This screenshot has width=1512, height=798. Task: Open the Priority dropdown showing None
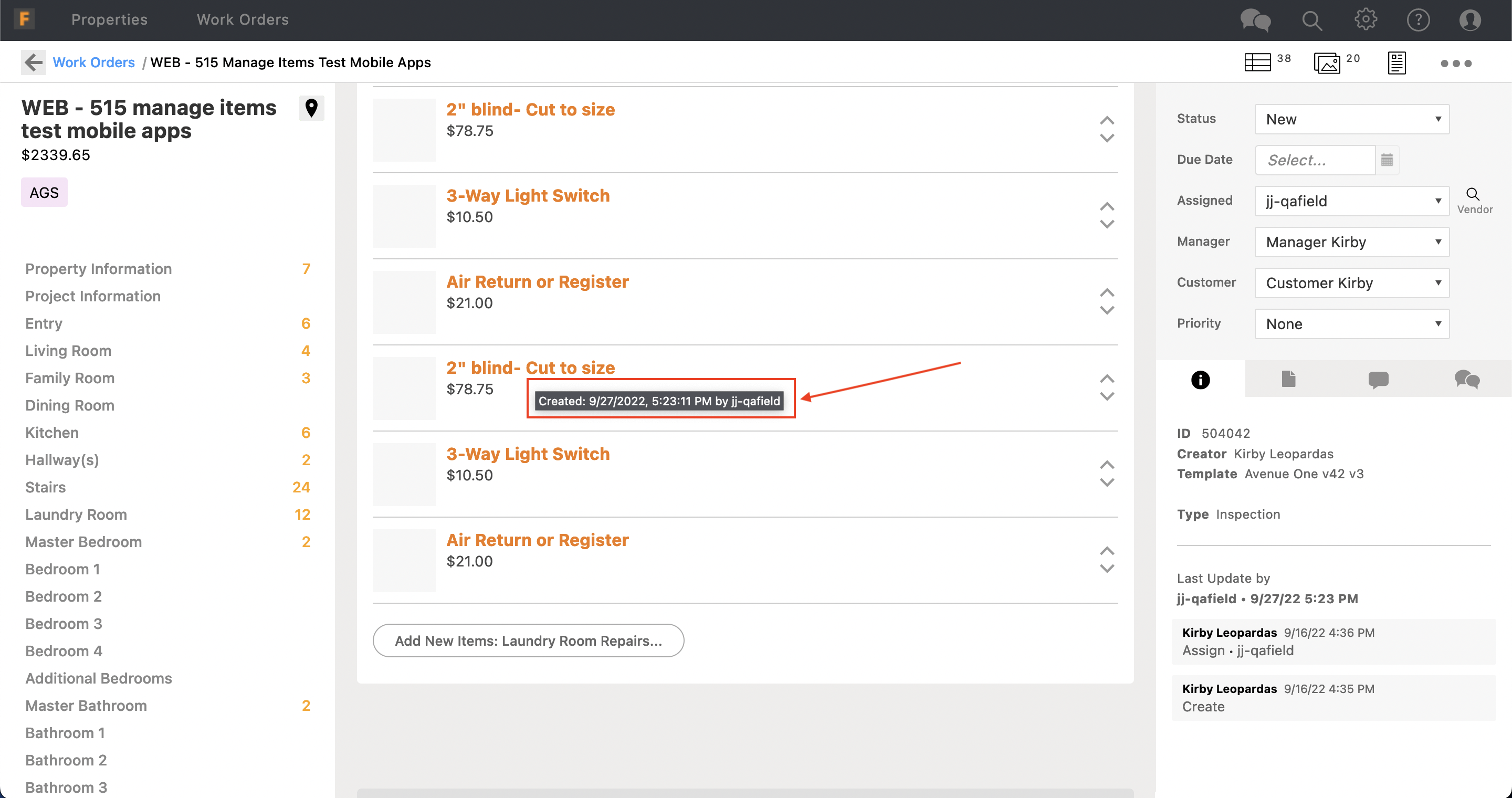[x=1350, y=323]
